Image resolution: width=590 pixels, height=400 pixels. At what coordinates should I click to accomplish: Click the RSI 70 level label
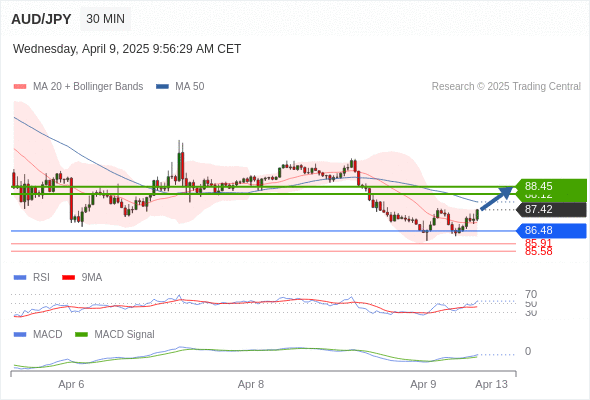pos(531,294)
